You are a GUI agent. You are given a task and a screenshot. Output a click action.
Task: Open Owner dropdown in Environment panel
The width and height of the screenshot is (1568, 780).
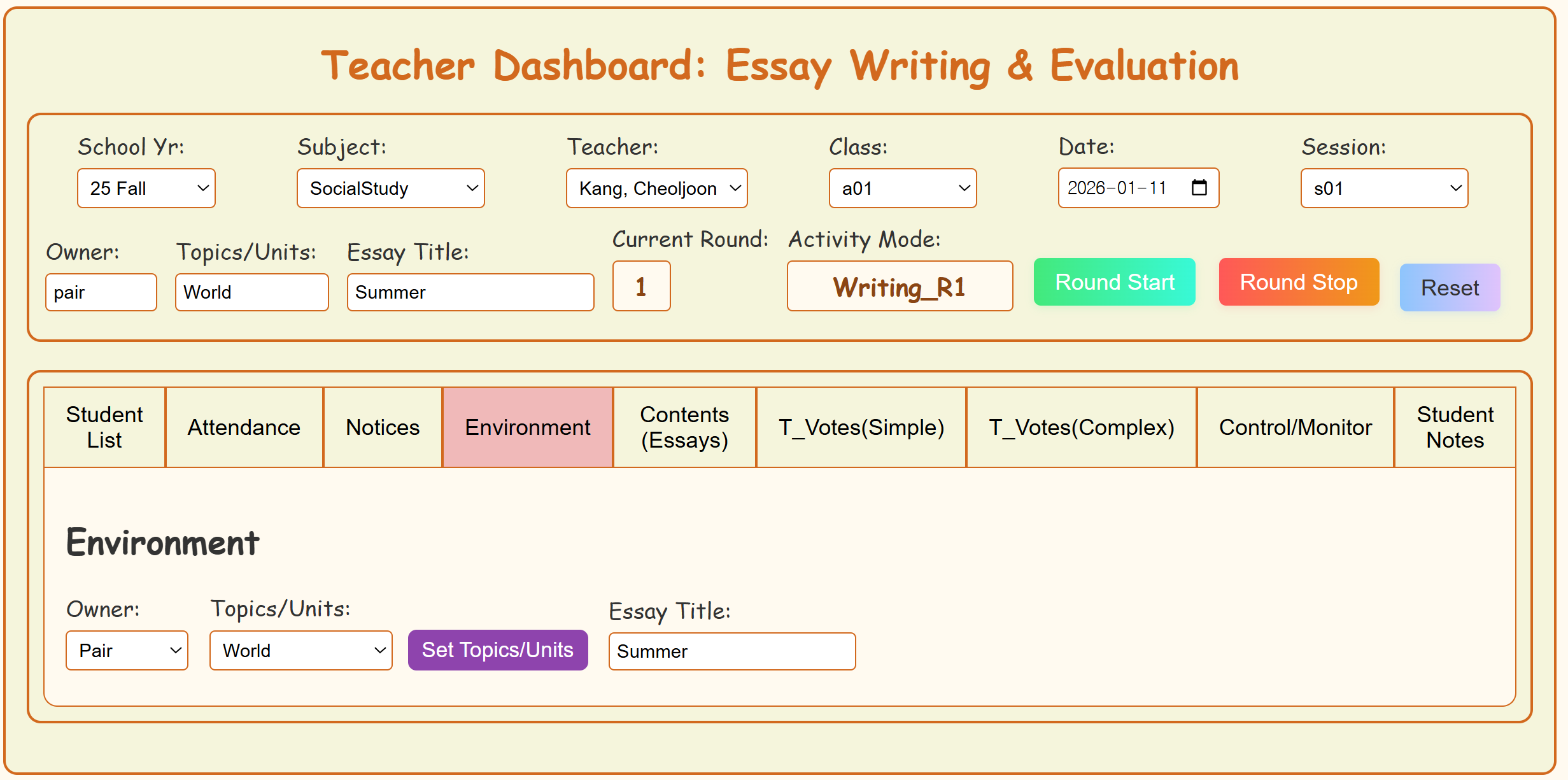[x=127, y=651]
